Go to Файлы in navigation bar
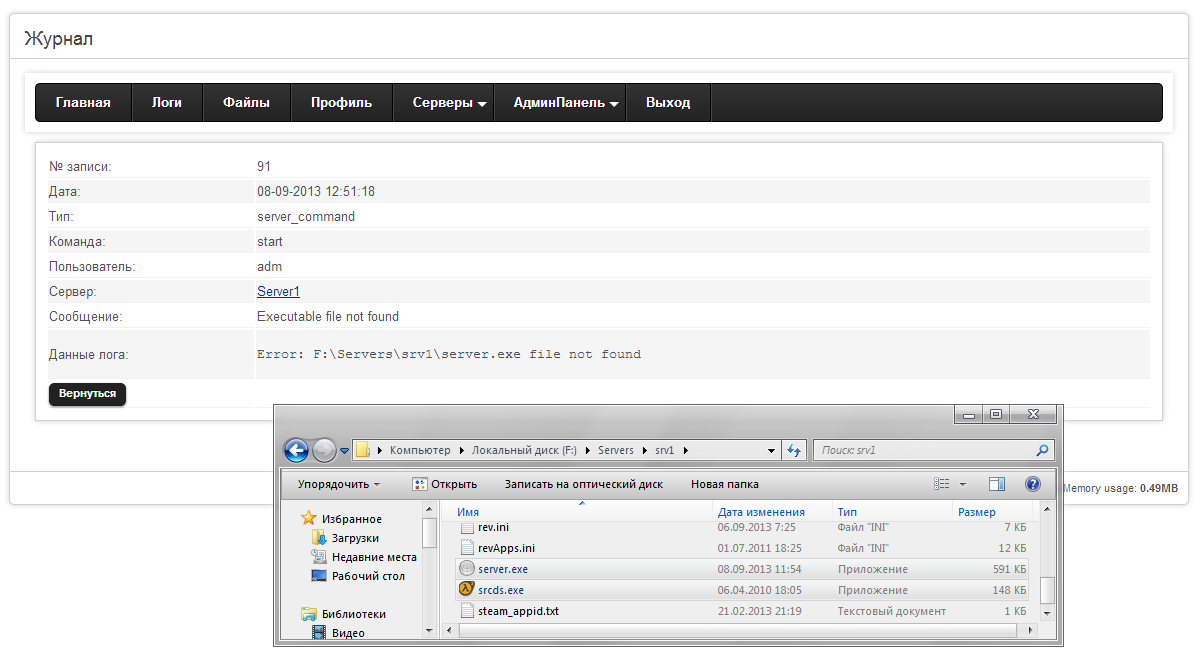This screenshot has height=661, width=1196. coord(246,103)
